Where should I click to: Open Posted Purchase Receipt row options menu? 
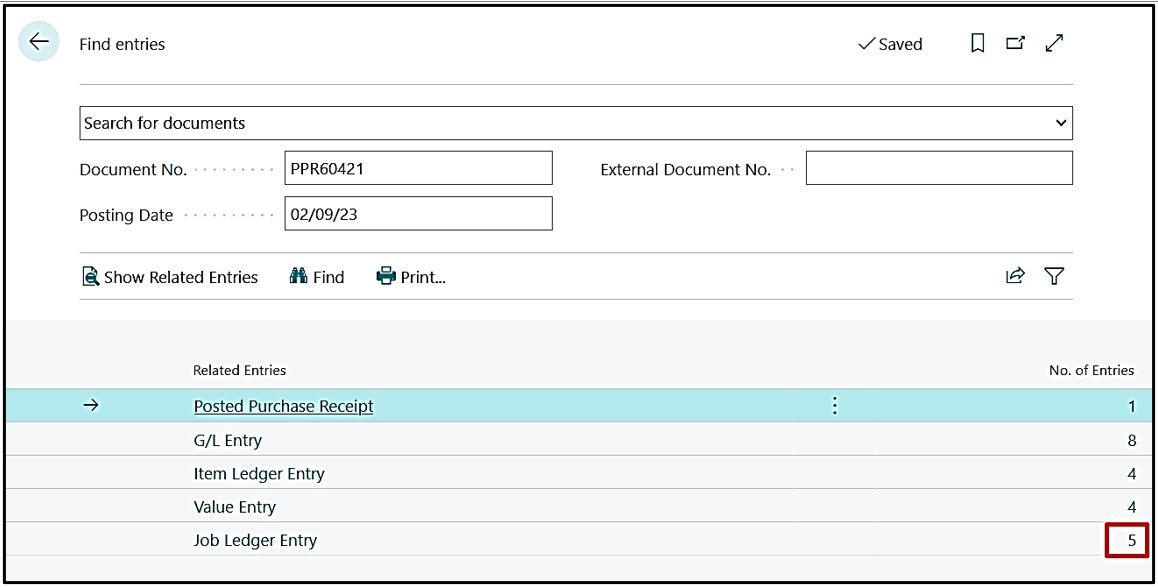(x=835, y=406)
